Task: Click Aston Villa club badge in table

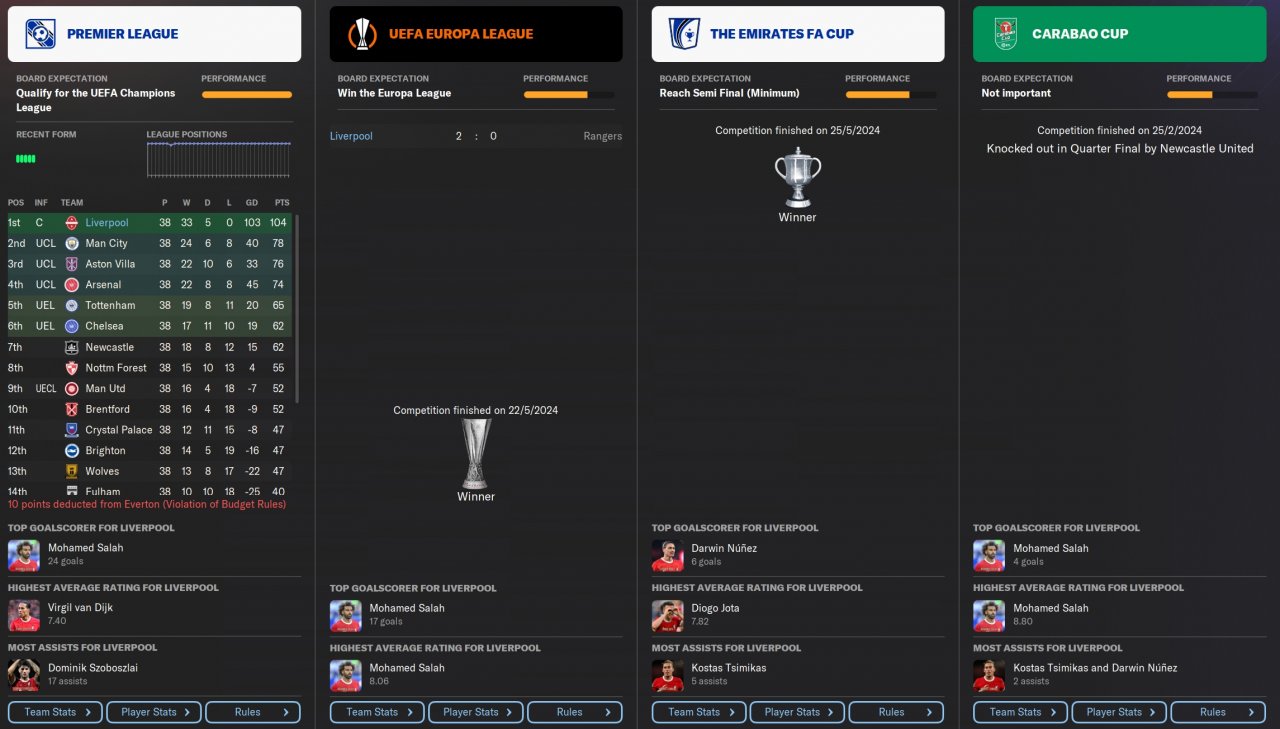Action: [71, 264]
